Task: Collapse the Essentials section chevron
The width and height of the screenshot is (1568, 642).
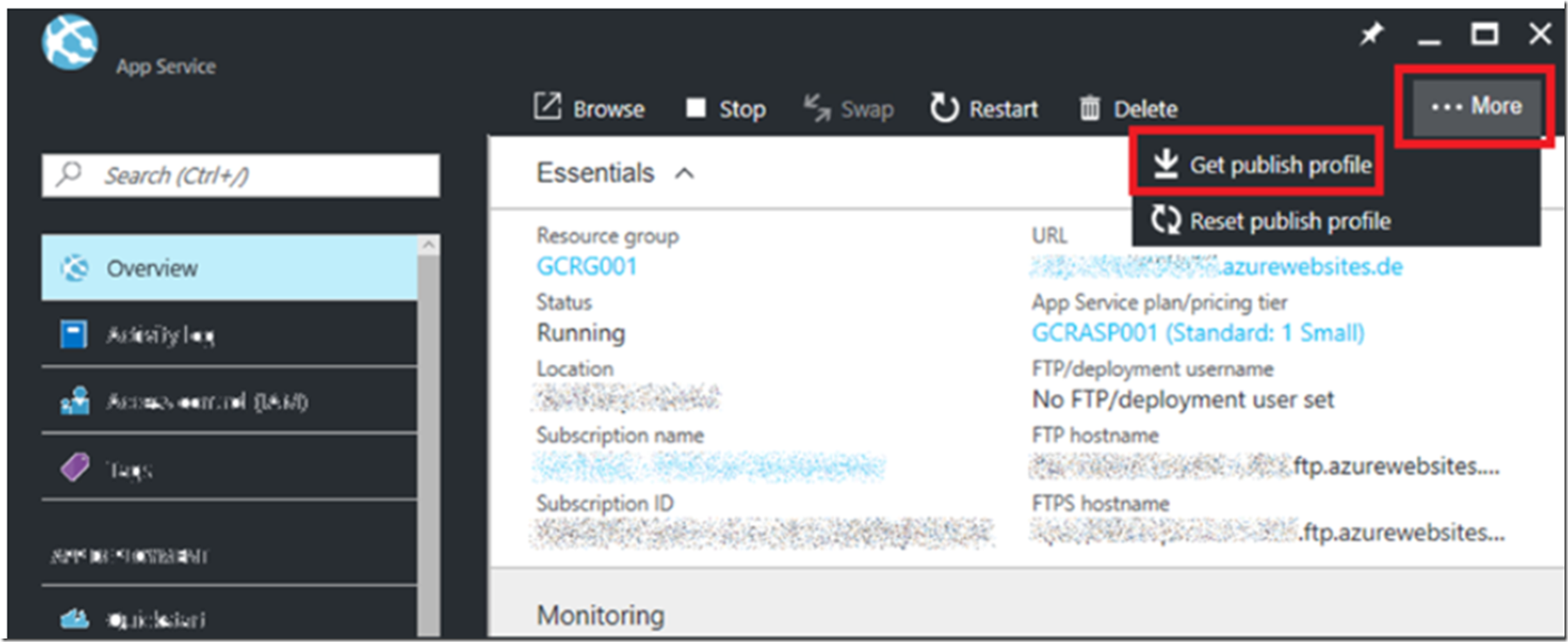Action: (x=685, y=173)
